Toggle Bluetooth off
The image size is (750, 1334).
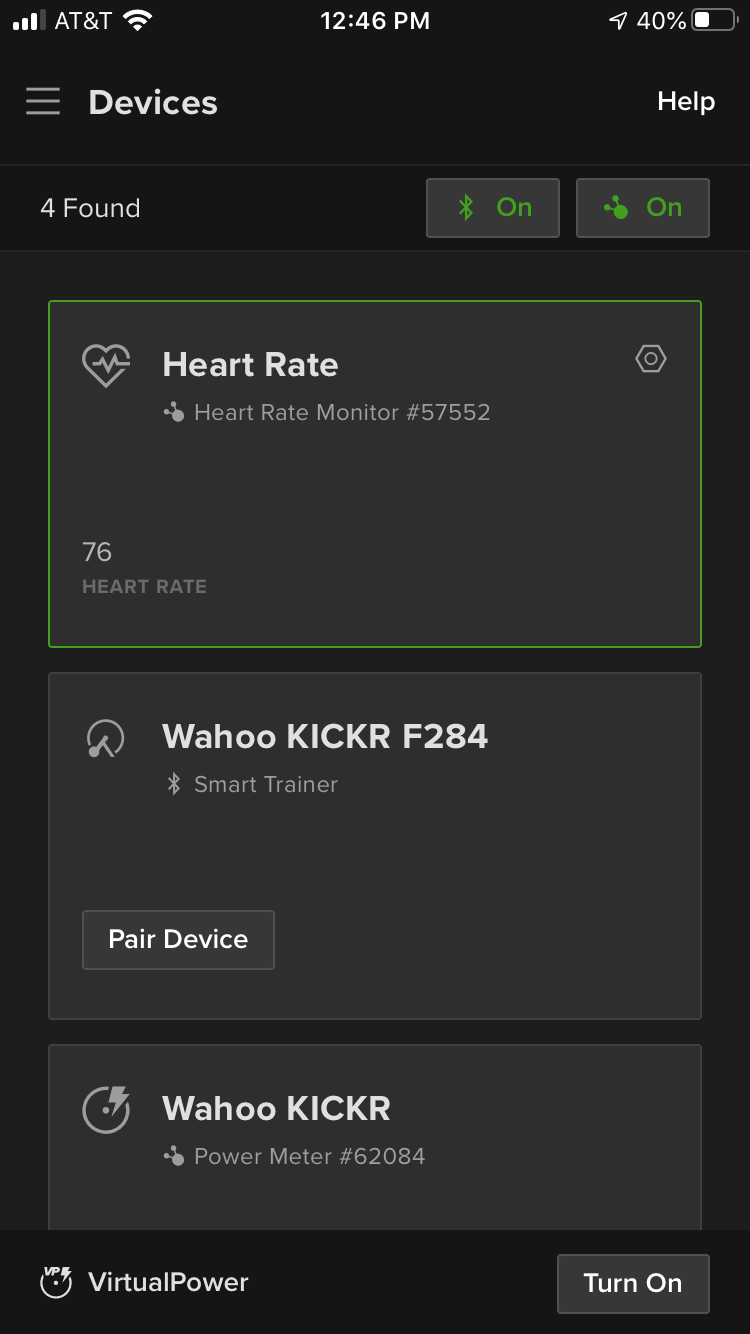[x=492, y=207]
